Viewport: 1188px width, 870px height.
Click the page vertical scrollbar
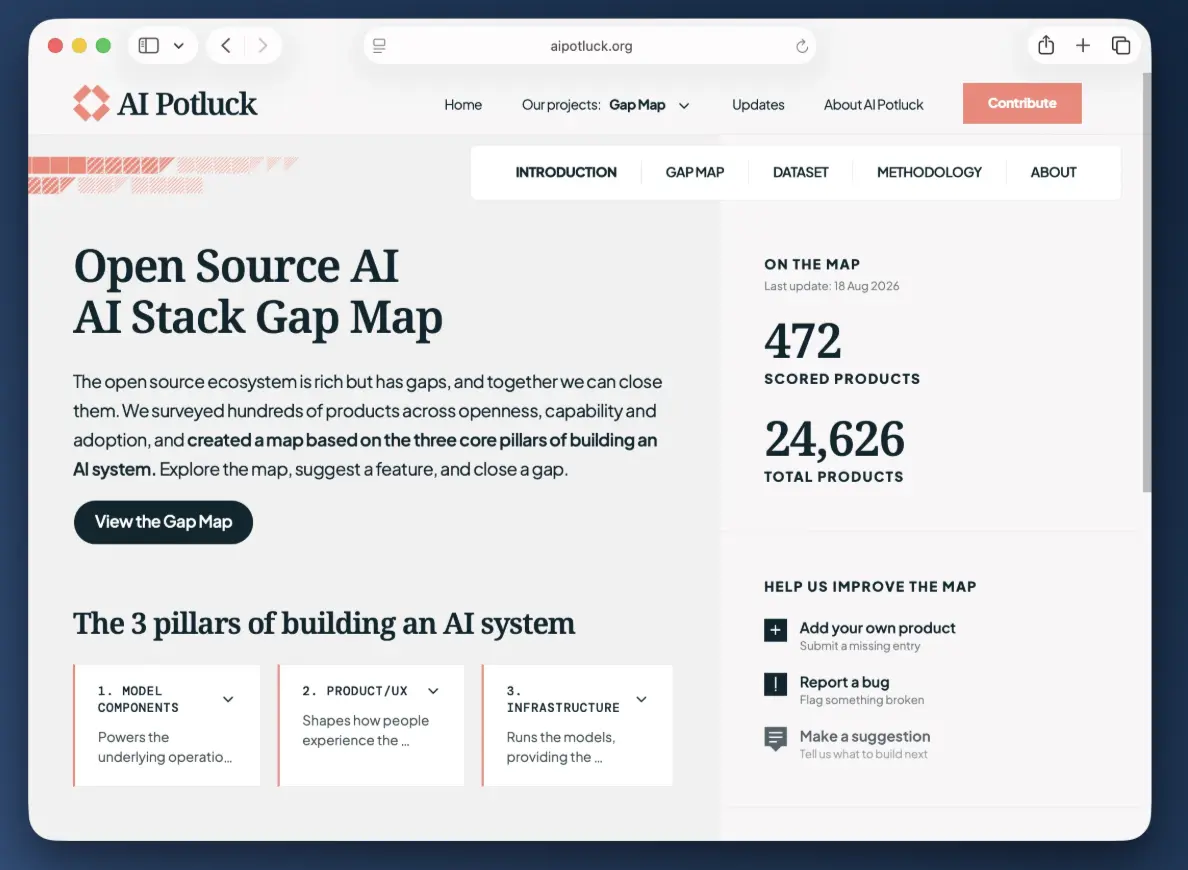tap(1146, 282)
